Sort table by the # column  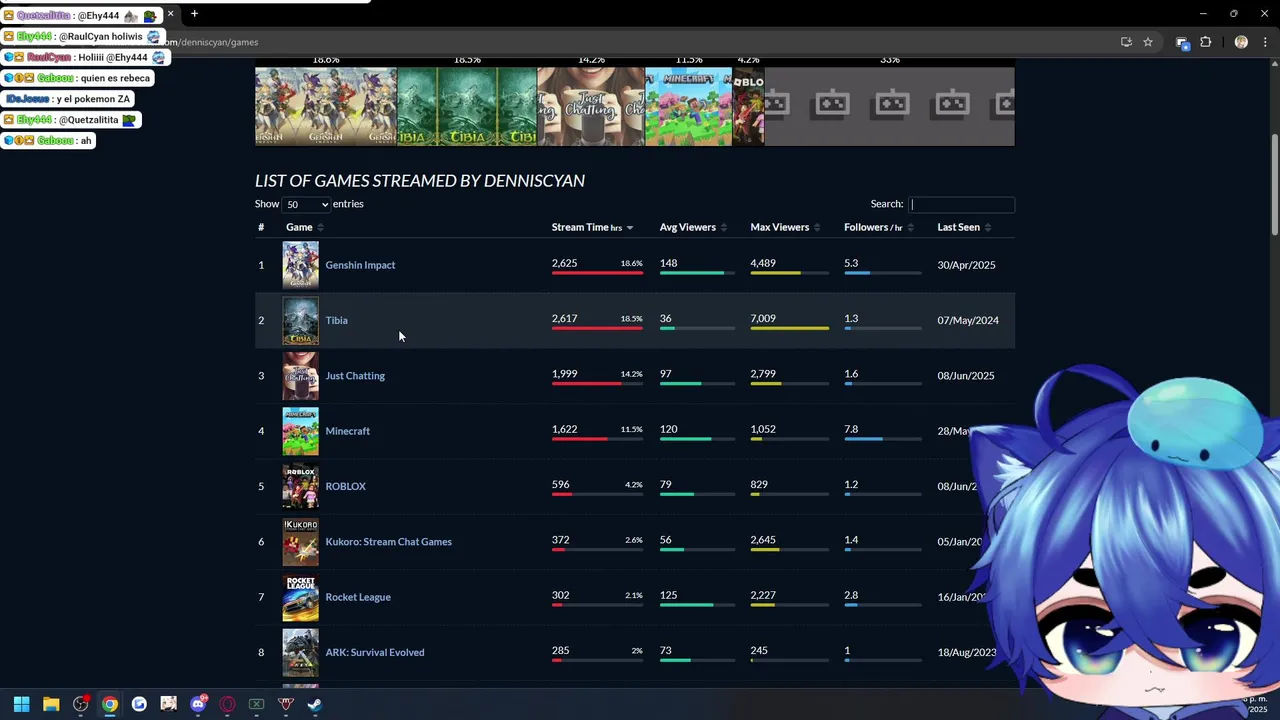261,227
